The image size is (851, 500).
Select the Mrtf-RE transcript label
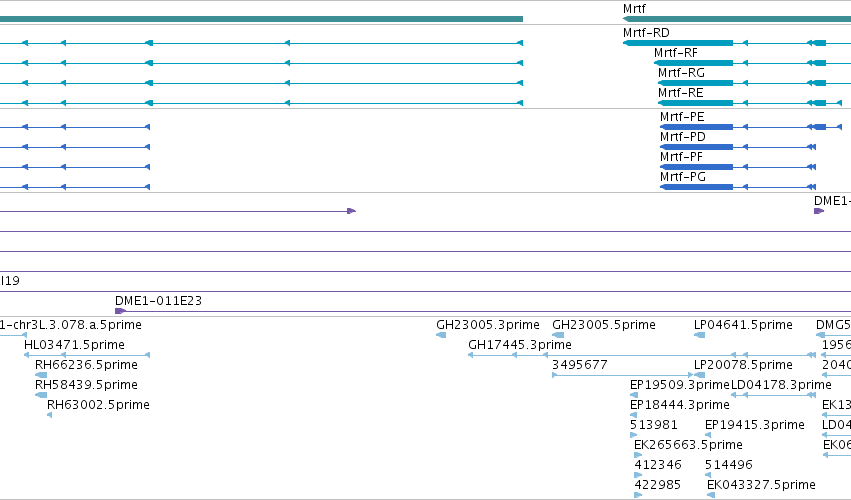(681, 93)
